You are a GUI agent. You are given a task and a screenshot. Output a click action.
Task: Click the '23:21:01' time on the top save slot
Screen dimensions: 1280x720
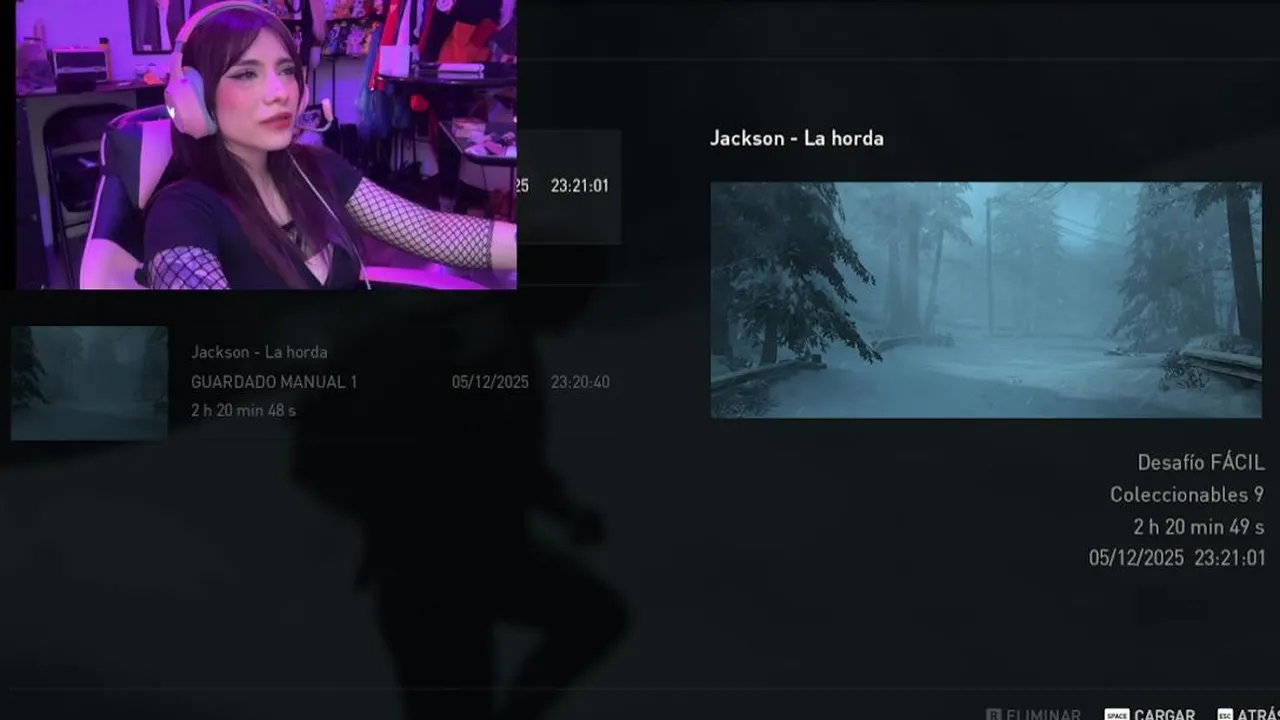pyautogui.click(x=580, y=185)
